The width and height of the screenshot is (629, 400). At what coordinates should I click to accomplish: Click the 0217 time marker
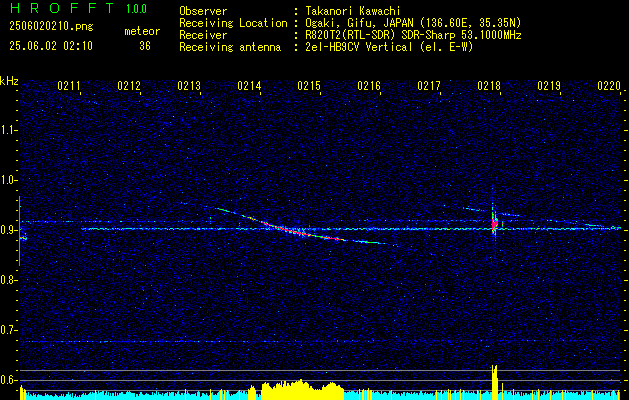click(429, 86)
